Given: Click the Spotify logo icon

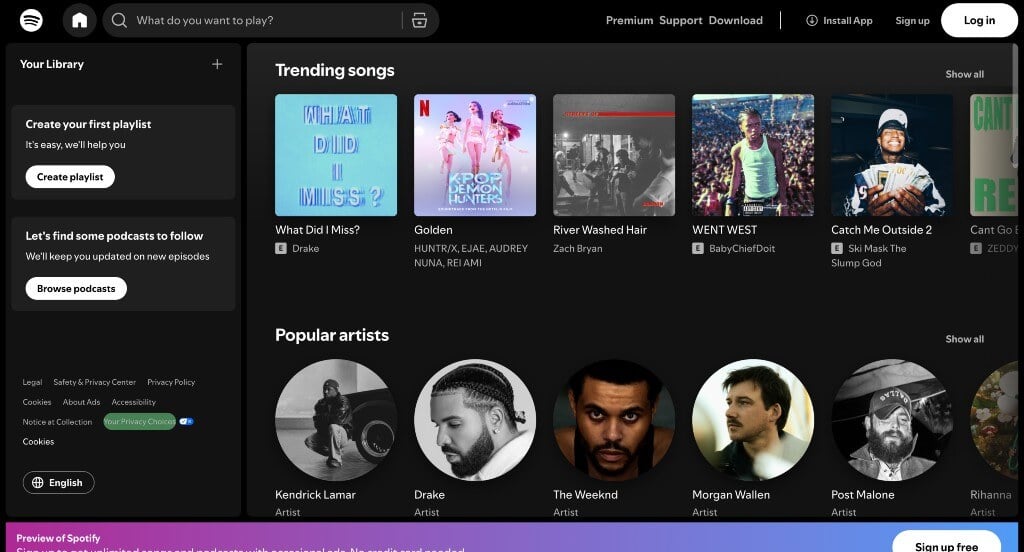Looking at the screenshot, I should (31, 20).
